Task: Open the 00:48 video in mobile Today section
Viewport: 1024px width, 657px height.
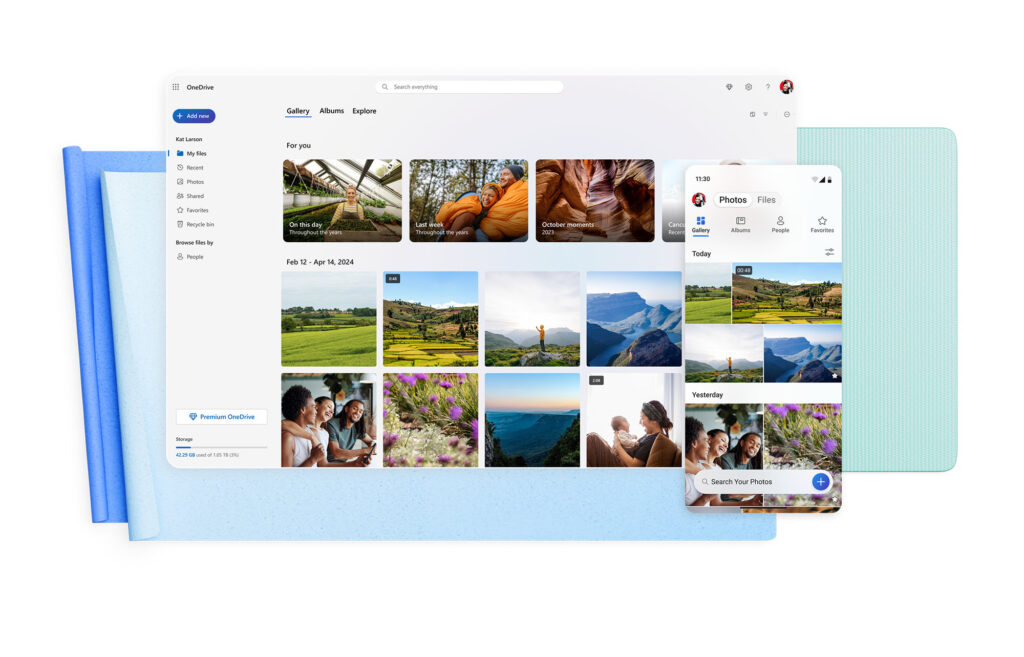Action: click(x=787, y=293)
